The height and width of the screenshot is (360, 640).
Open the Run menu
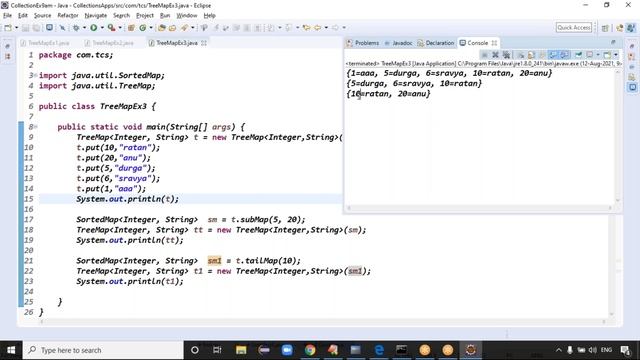[x=165, y=16]
